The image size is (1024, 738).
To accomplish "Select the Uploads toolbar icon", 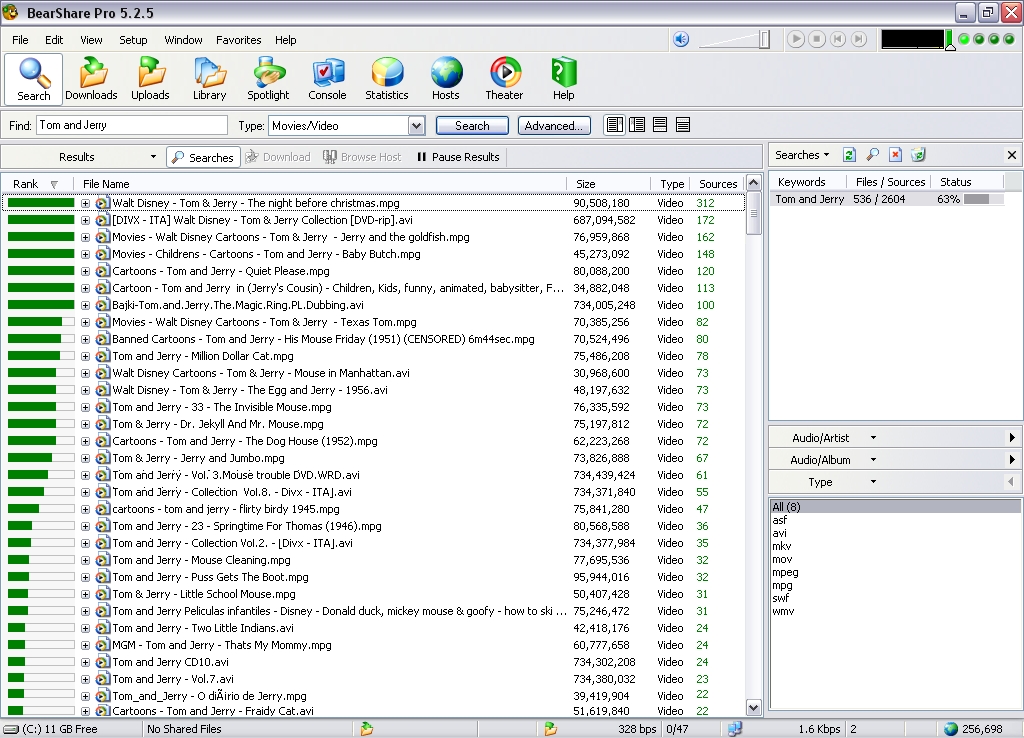I will (x=150, y=78).
